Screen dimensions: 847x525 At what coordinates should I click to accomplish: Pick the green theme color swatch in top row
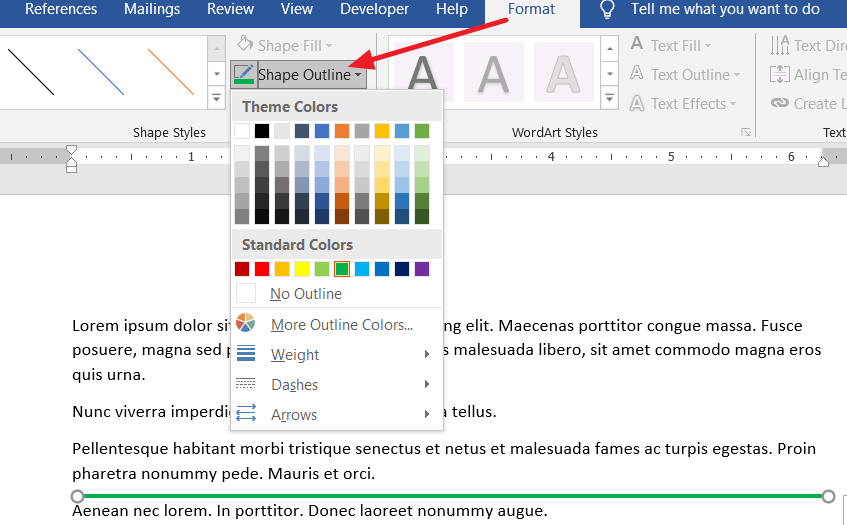pyautogui.click(x=422, y=131)
